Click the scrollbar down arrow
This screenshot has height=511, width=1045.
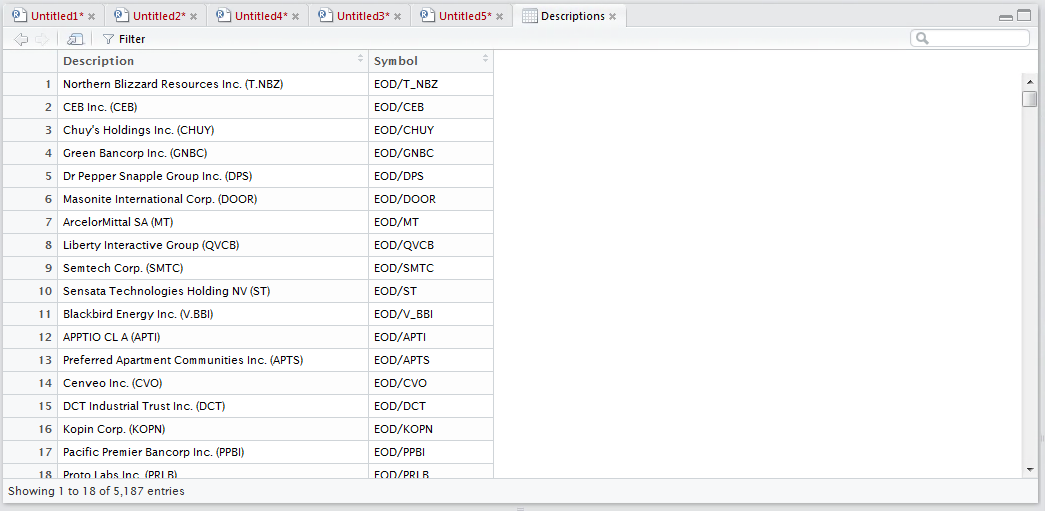pos(1030,470)
